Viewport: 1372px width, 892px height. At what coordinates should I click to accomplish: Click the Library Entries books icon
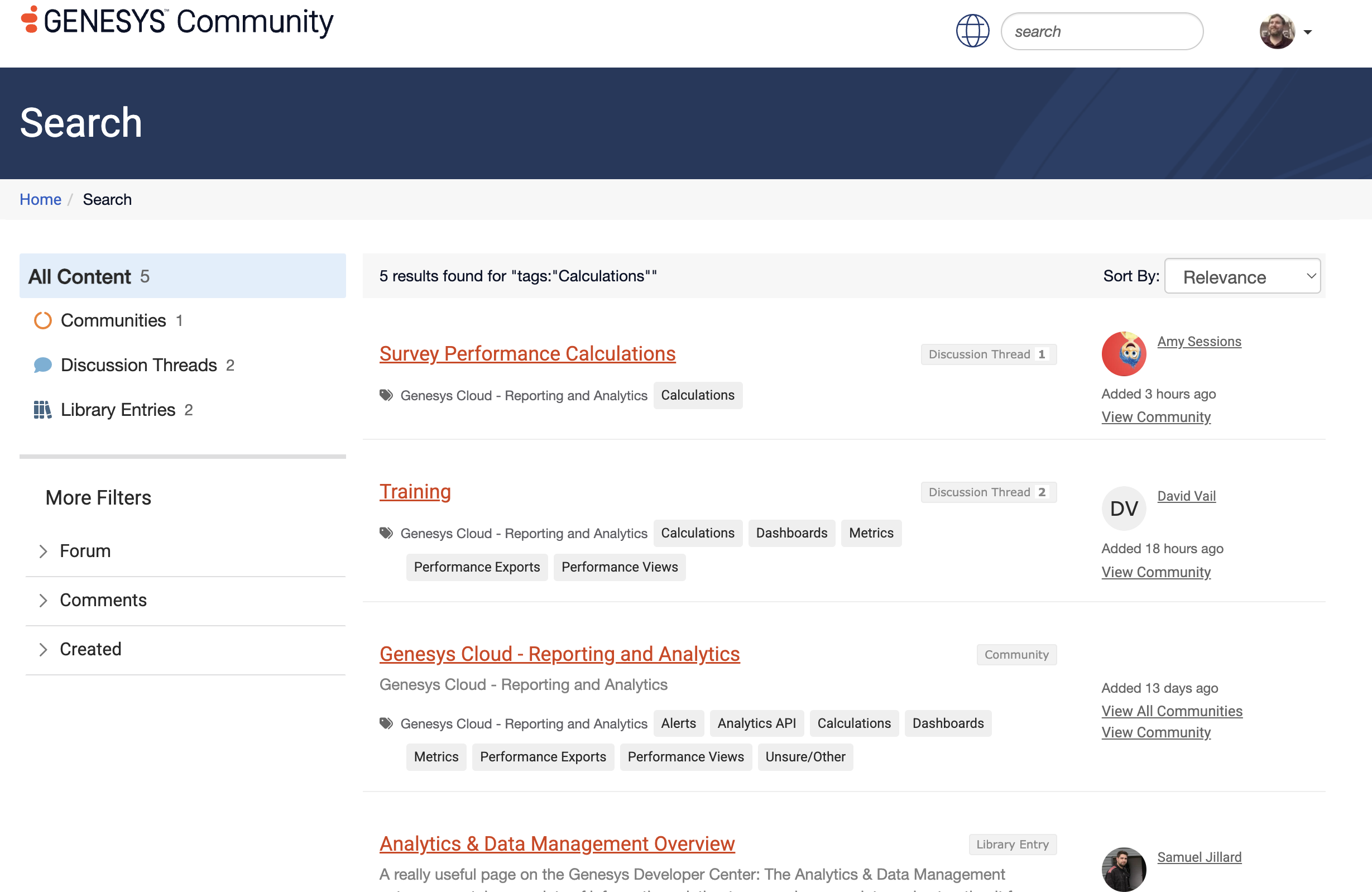42,410
